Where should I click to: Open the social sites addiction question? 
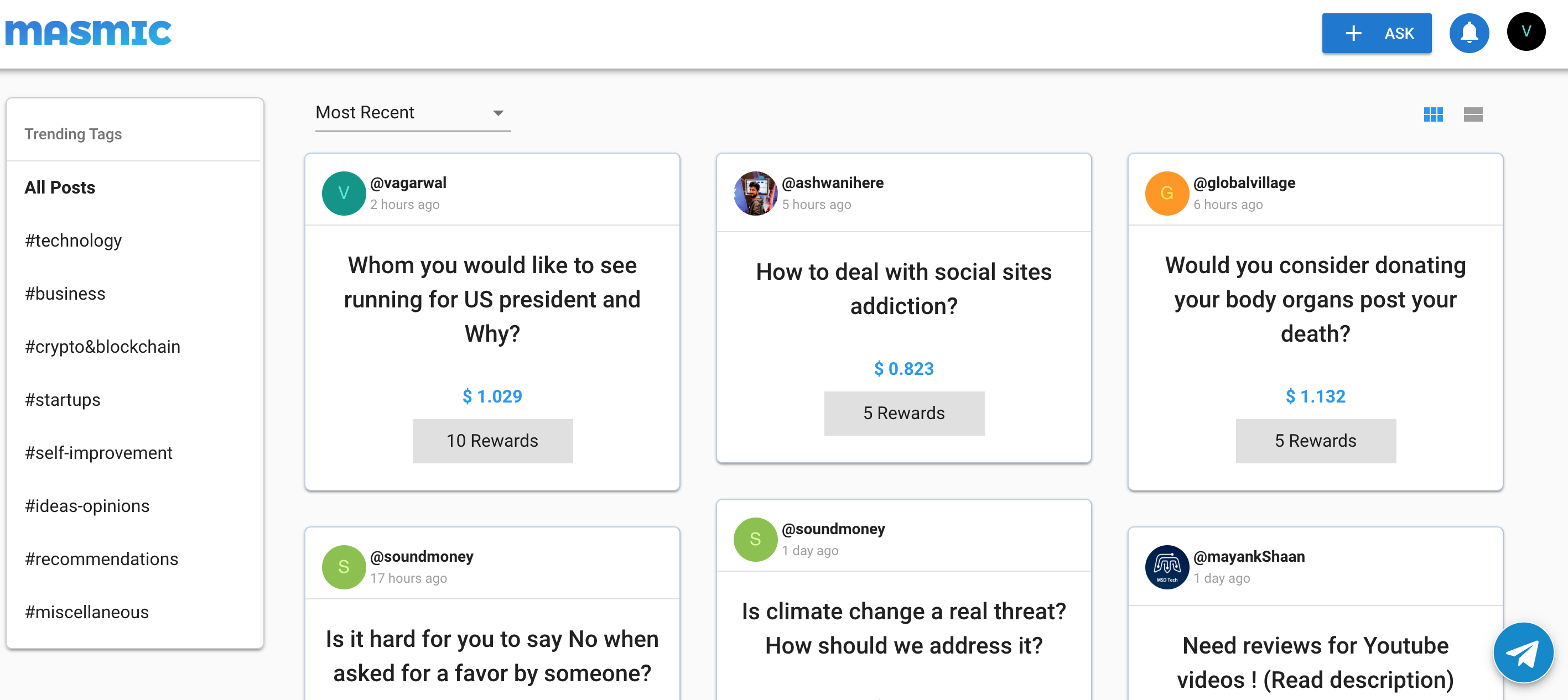(904, 289)
